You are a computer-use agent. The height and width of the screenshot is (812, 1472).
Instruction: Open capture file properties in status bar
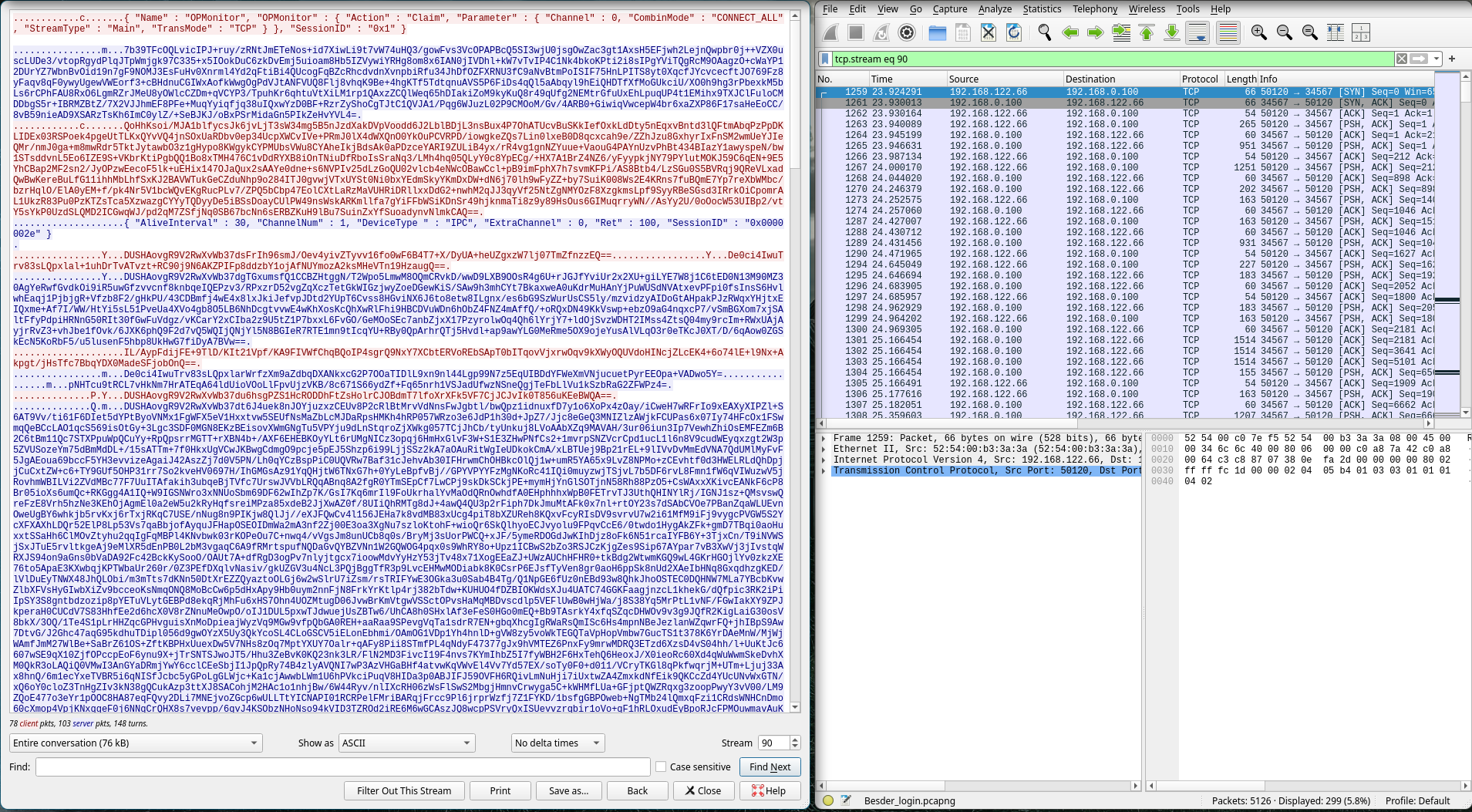point(846,800)
